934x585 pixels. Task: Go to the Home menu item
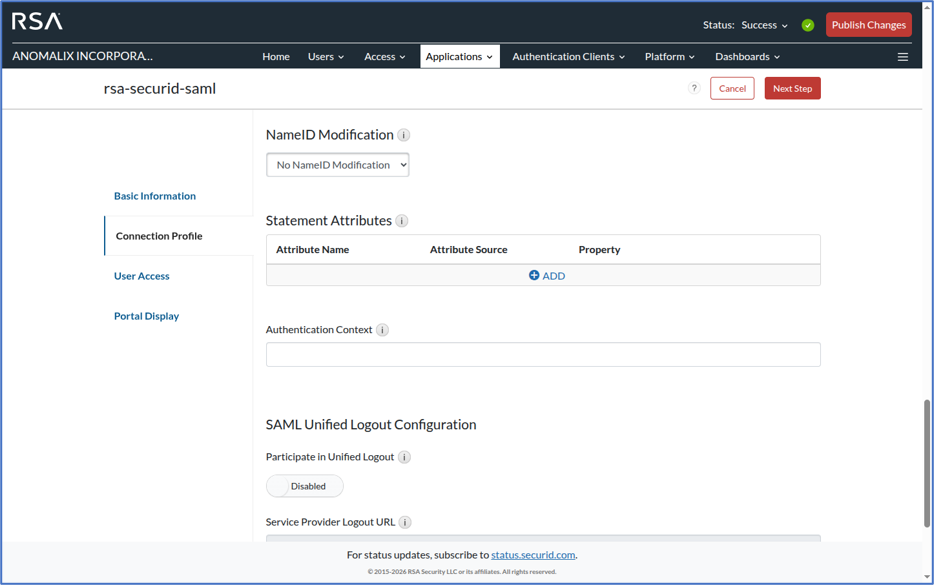[x=276, y=57]
